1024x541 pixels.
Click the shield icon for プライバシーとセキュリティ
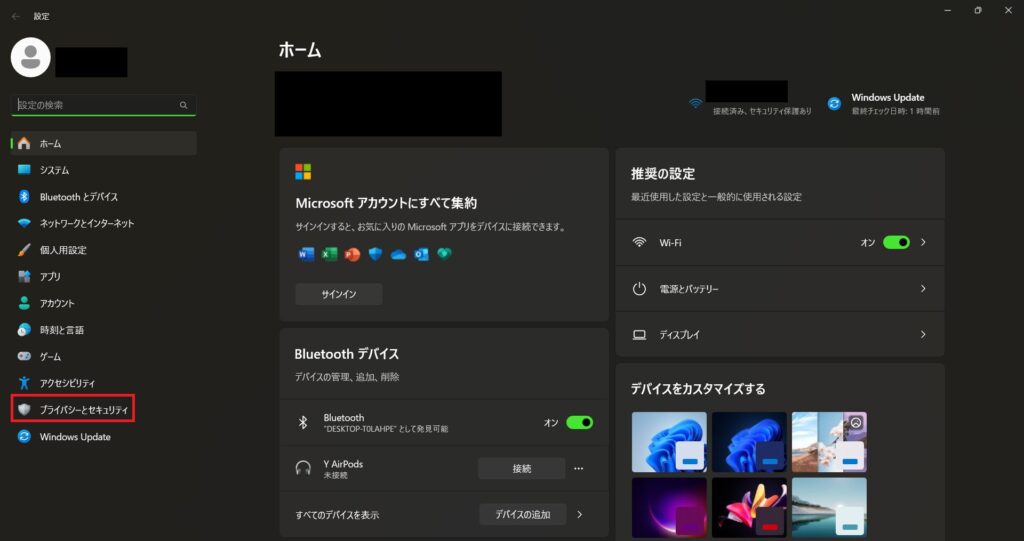point(24,410)
